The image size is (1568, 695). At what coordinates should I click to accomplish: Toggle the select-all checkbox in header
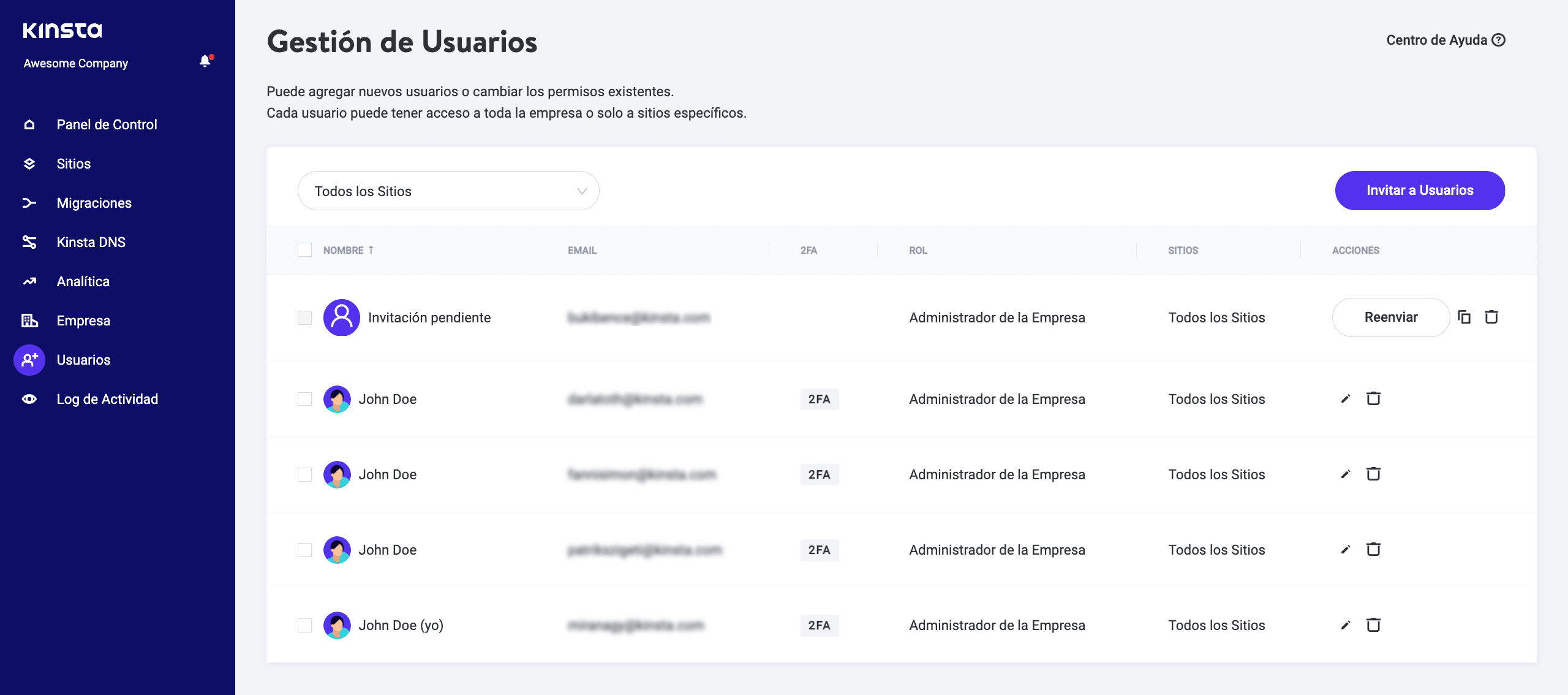coord(304,250)
